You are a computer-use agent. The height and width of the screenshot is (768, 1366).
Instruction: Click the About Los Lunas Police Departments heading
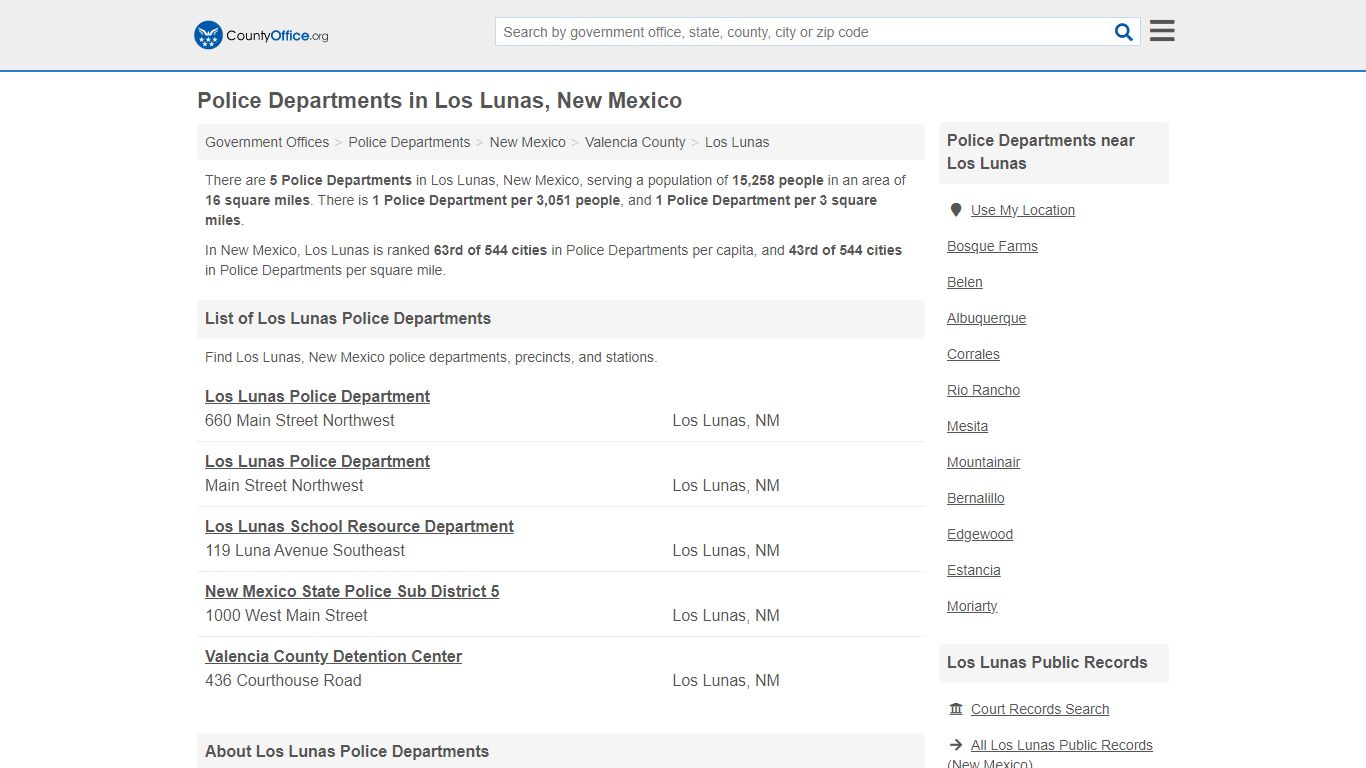click(x=347, y=752)
